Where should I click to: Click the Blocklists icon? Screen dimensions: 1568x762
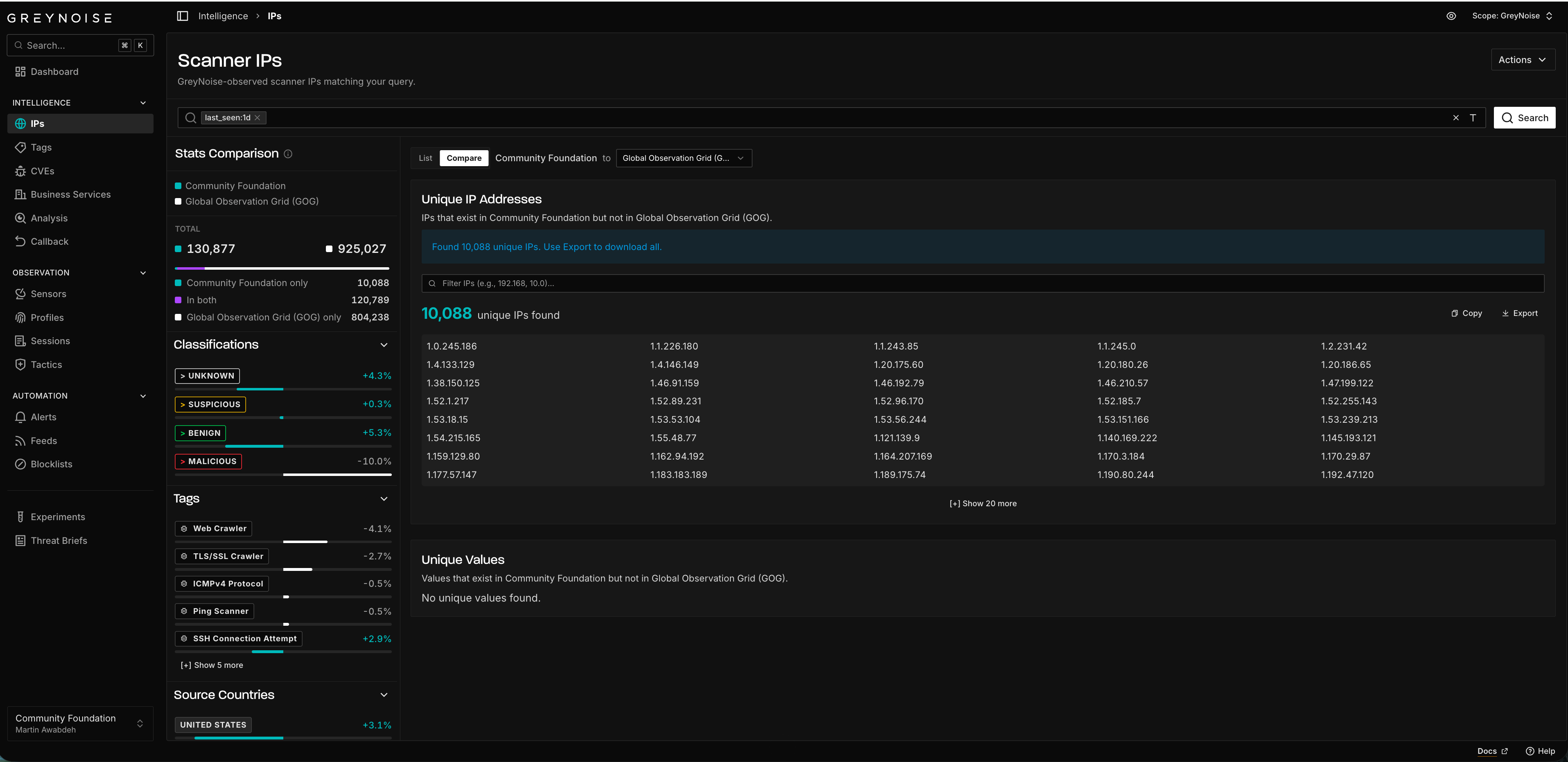(20, 464)
